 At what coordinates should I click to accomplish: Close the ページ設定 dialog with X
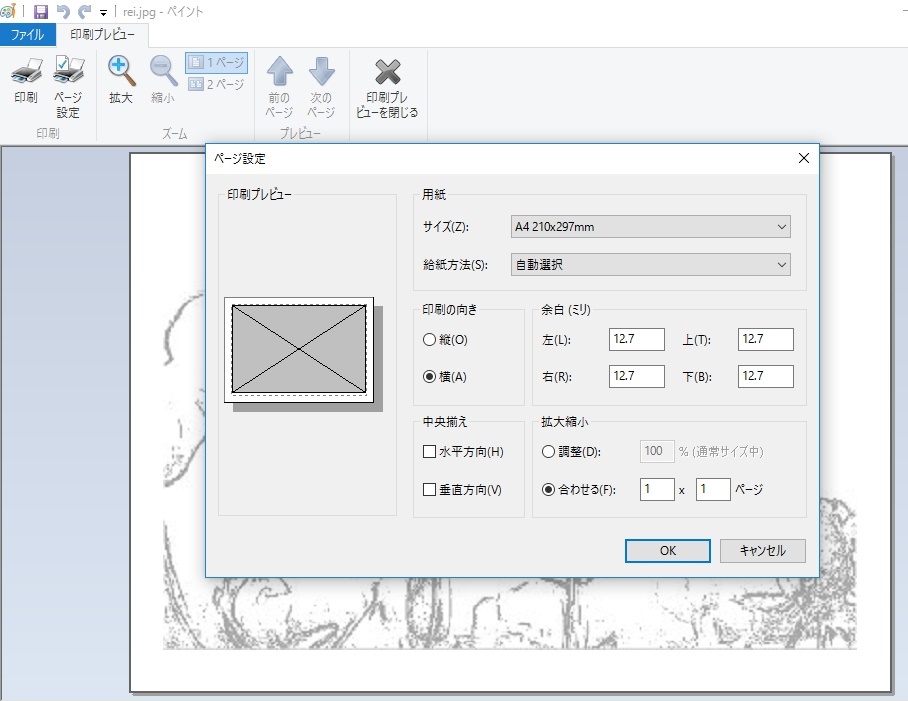(x=804, y=158)
